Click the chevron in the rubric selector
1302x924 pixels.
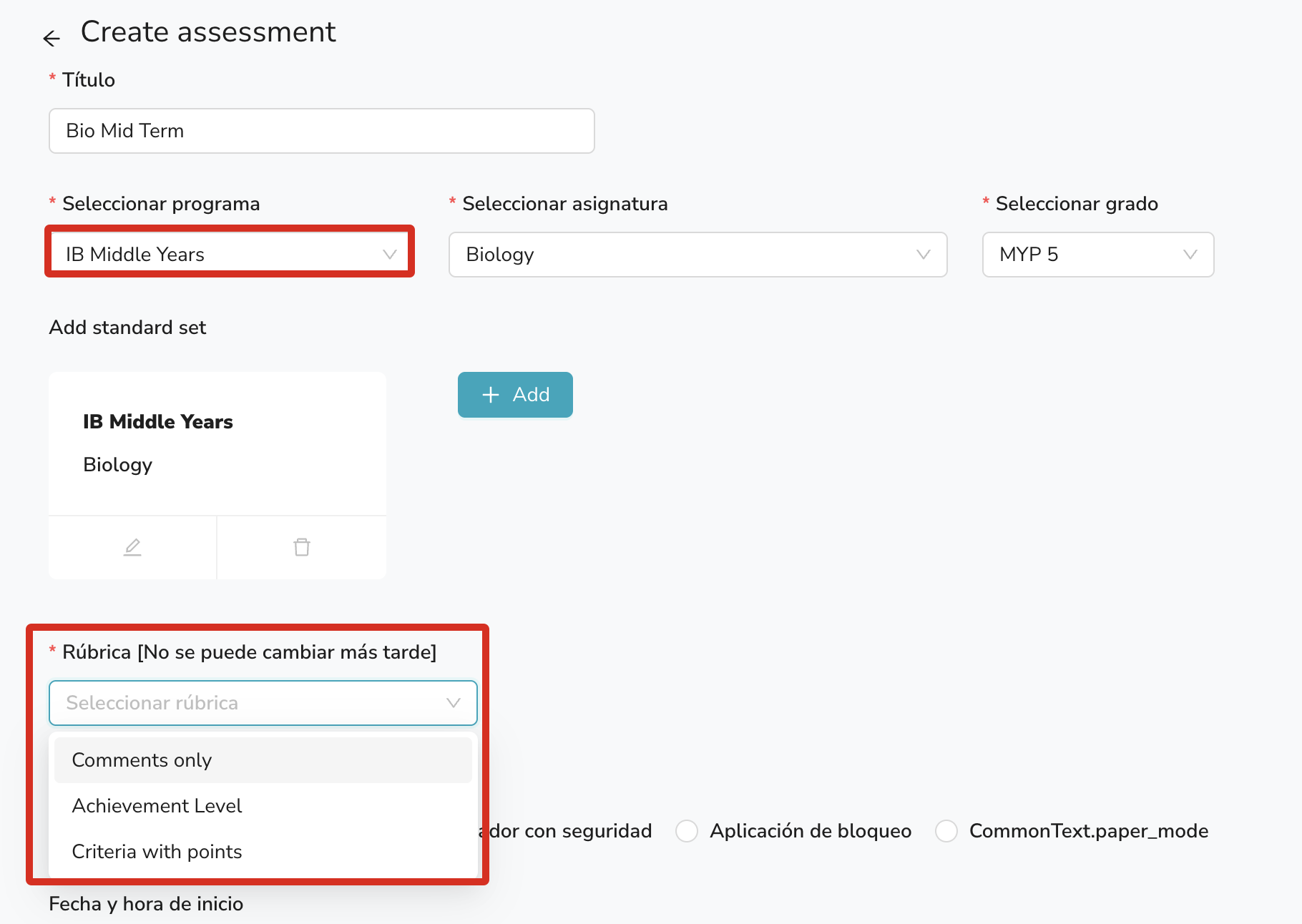[454, 703]
